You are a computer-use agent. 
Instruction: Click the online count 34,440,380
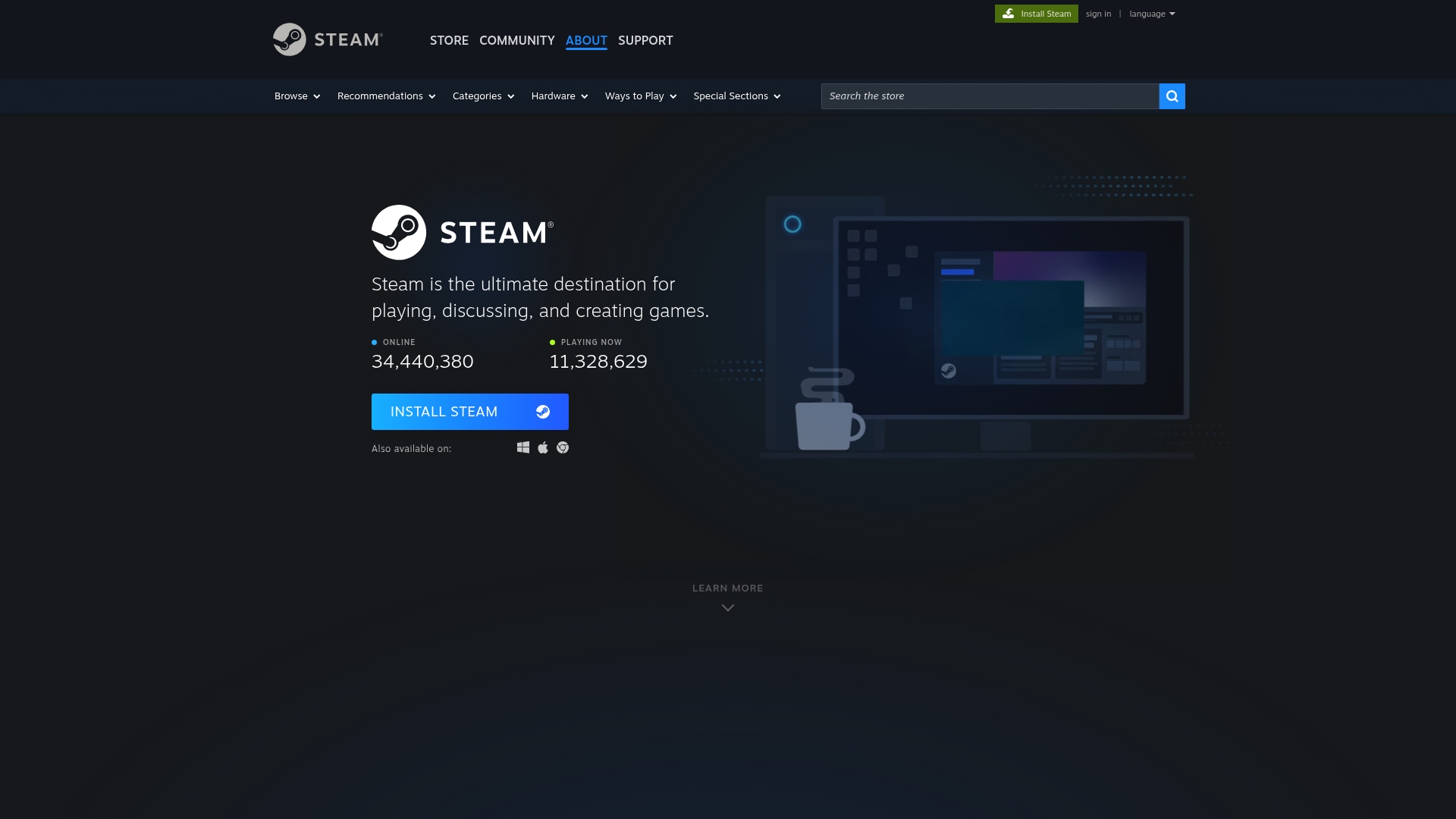coord(422,362)
